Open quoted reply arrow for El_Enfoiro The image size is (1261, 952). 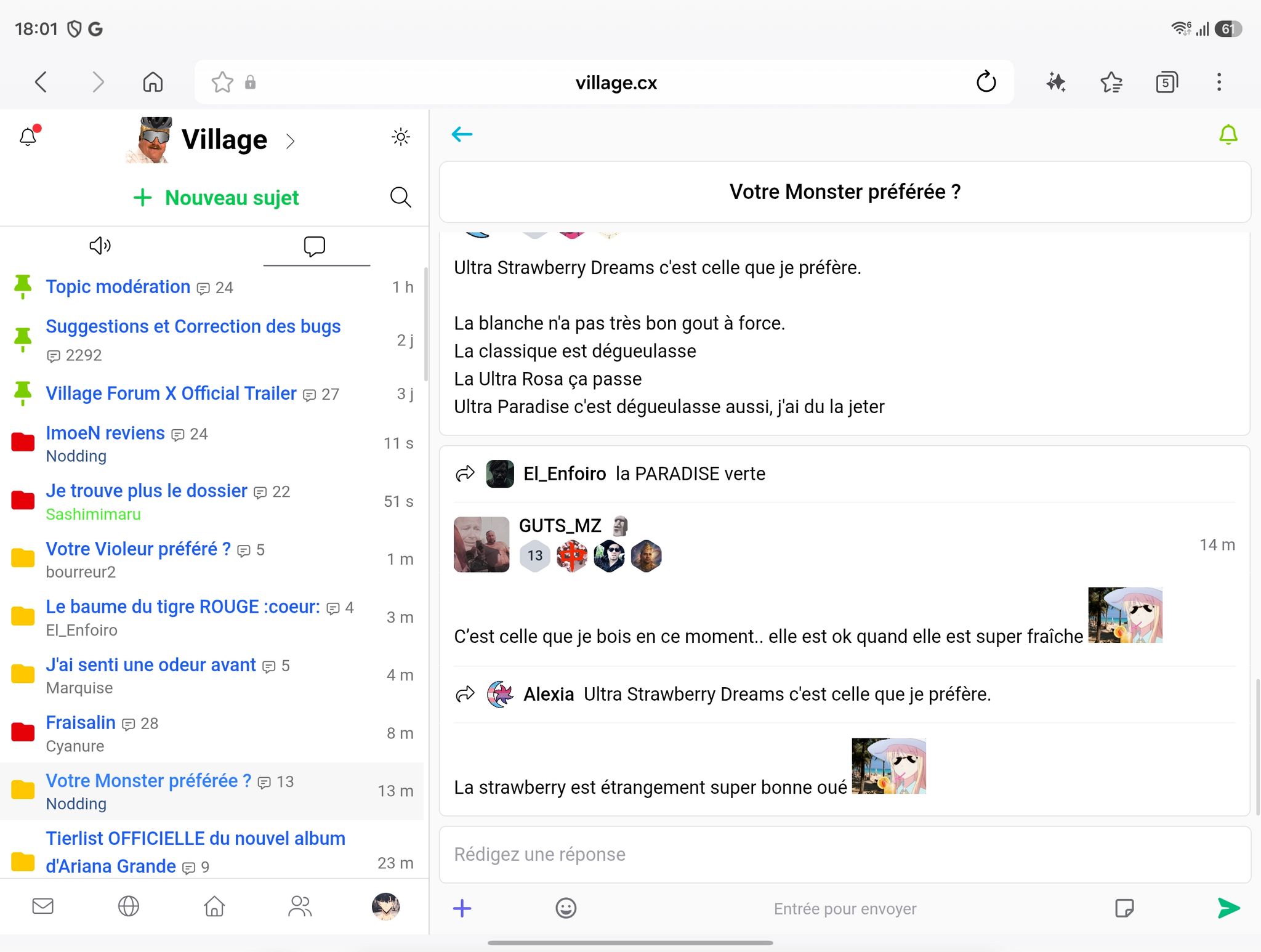465,474
